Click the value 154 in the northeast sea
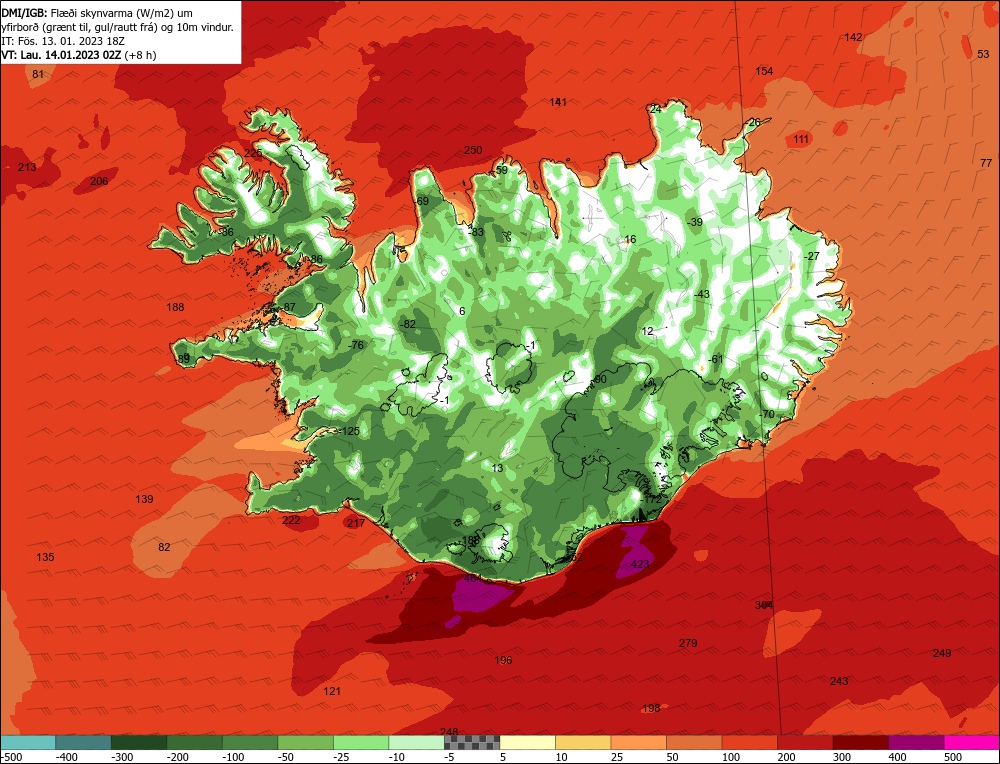This screenshot has height=764, width=1000. [764, 71]
